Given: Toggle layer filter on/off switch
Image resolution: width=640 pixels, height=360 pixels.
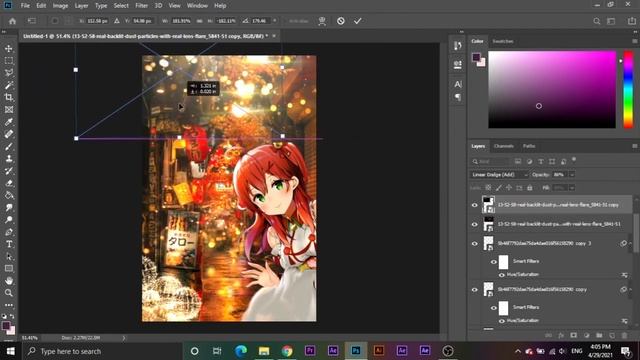Looking at the screenshot, I should (573, 159).
